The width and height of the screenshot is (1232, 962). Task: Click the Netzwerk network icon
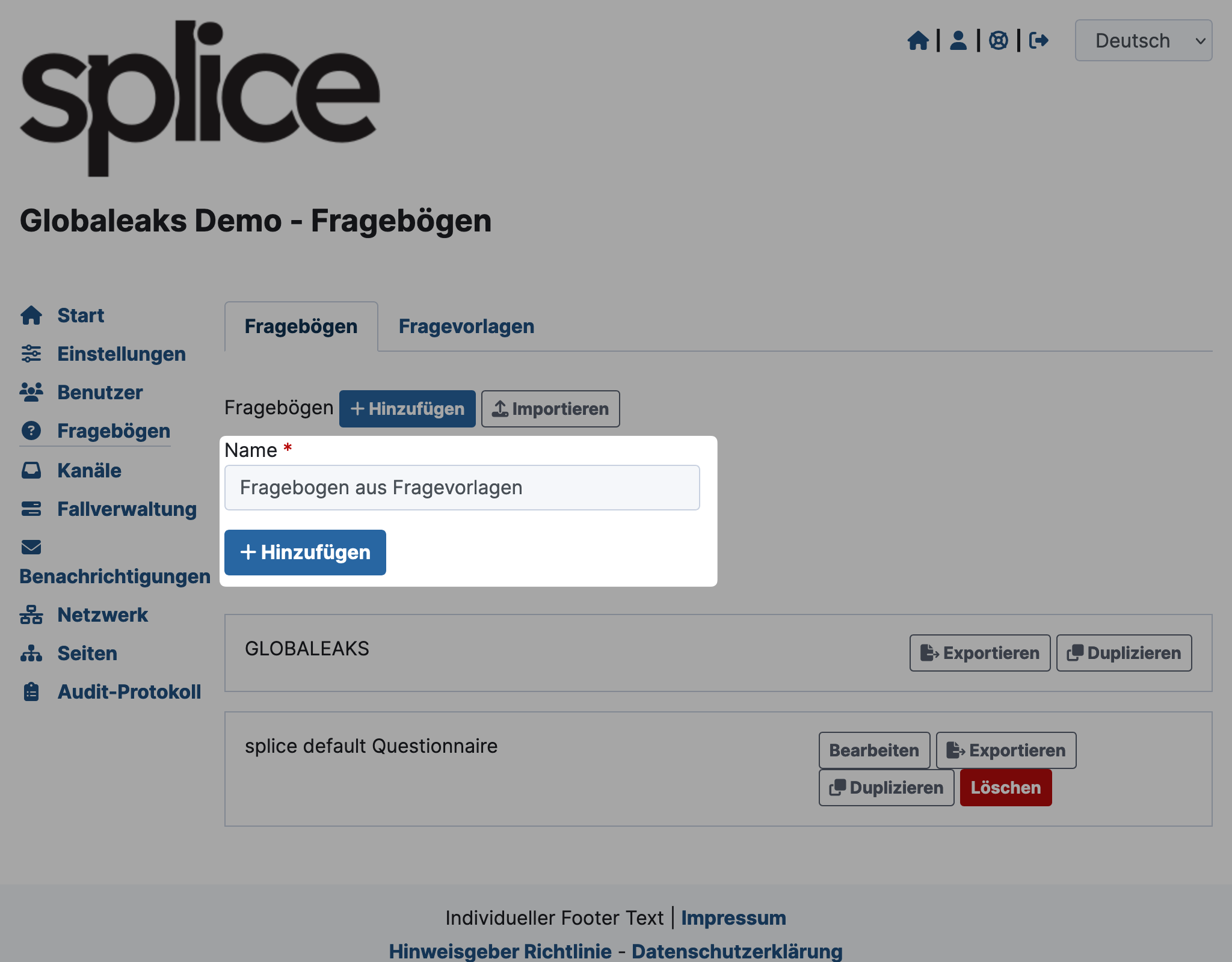31,614
